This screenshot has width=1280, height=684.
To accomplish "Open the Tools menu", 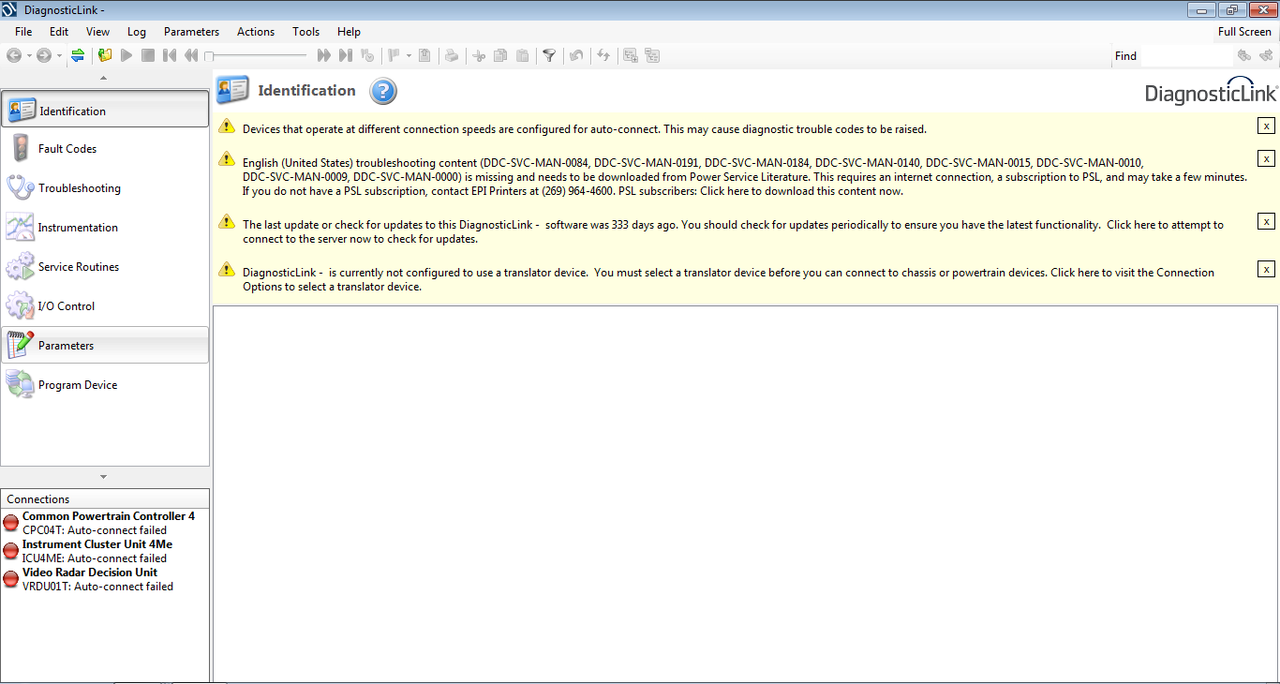I will pos(306,32).
